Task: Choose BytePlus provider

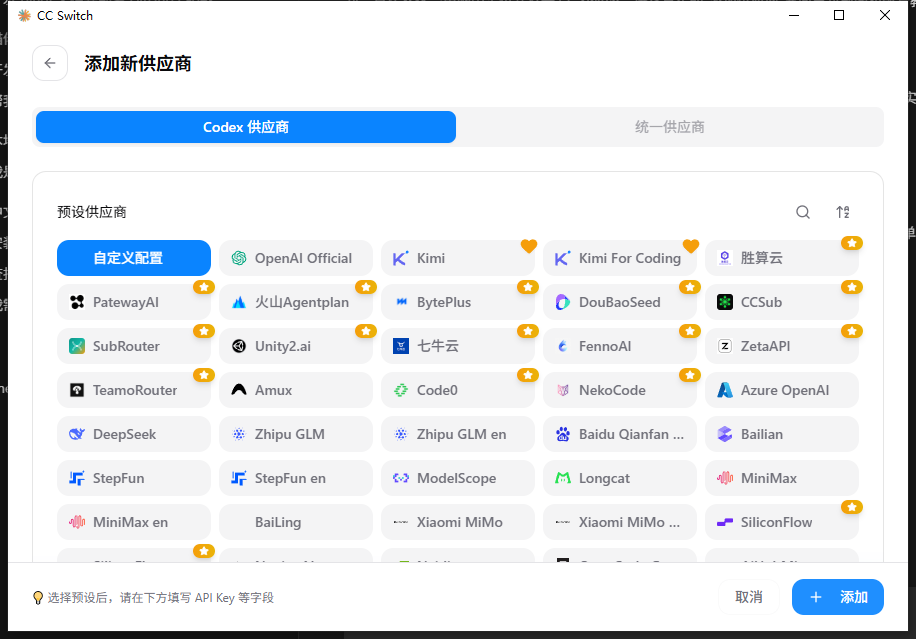Action: point(457,302)
